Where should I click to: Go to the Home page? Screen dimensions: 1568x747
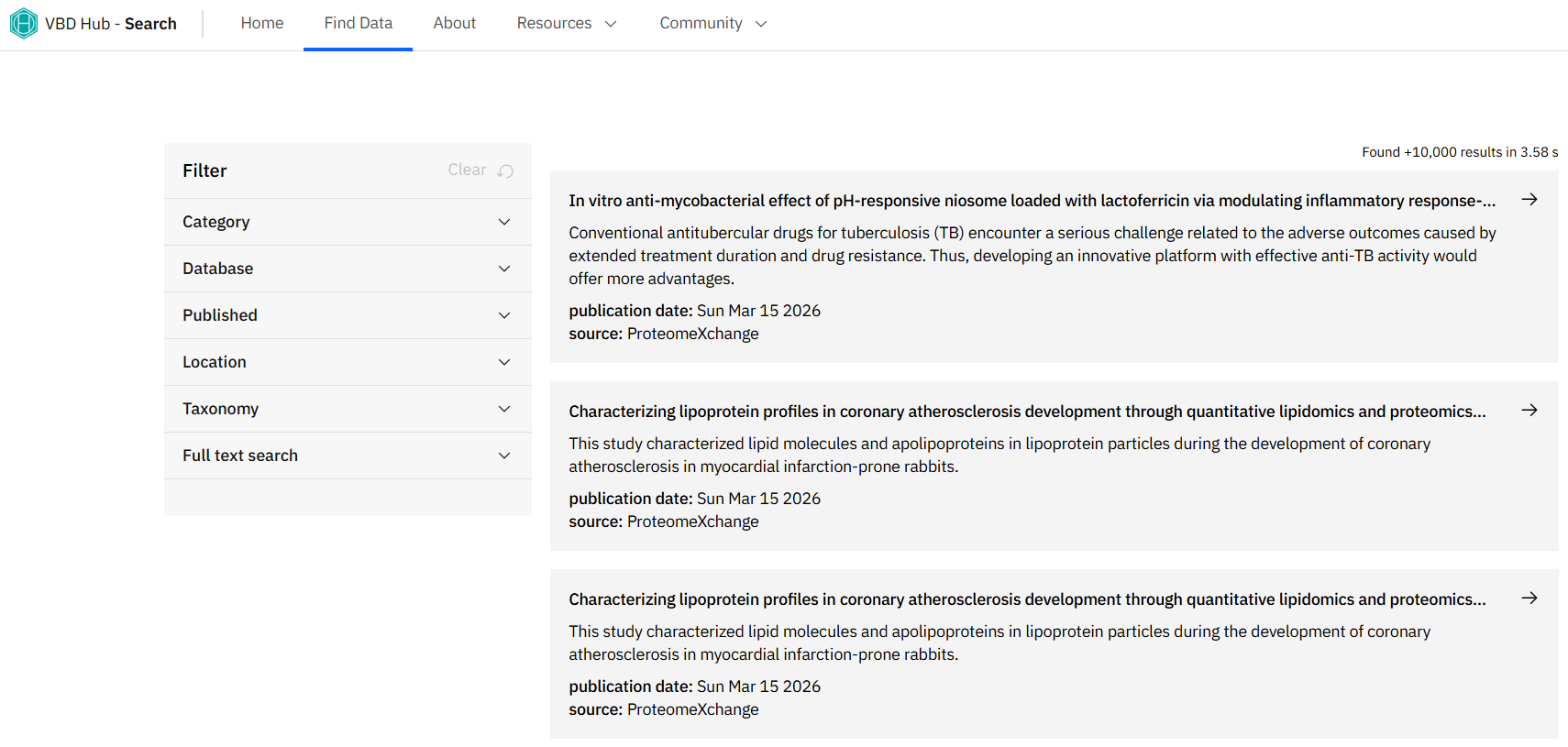tap(262, 23)
